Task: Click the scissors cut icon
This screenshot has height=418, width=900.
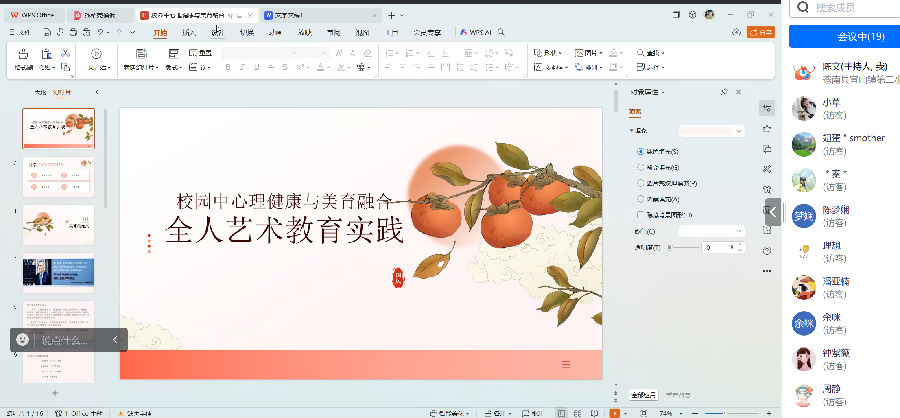Action: tap(65, 53)
